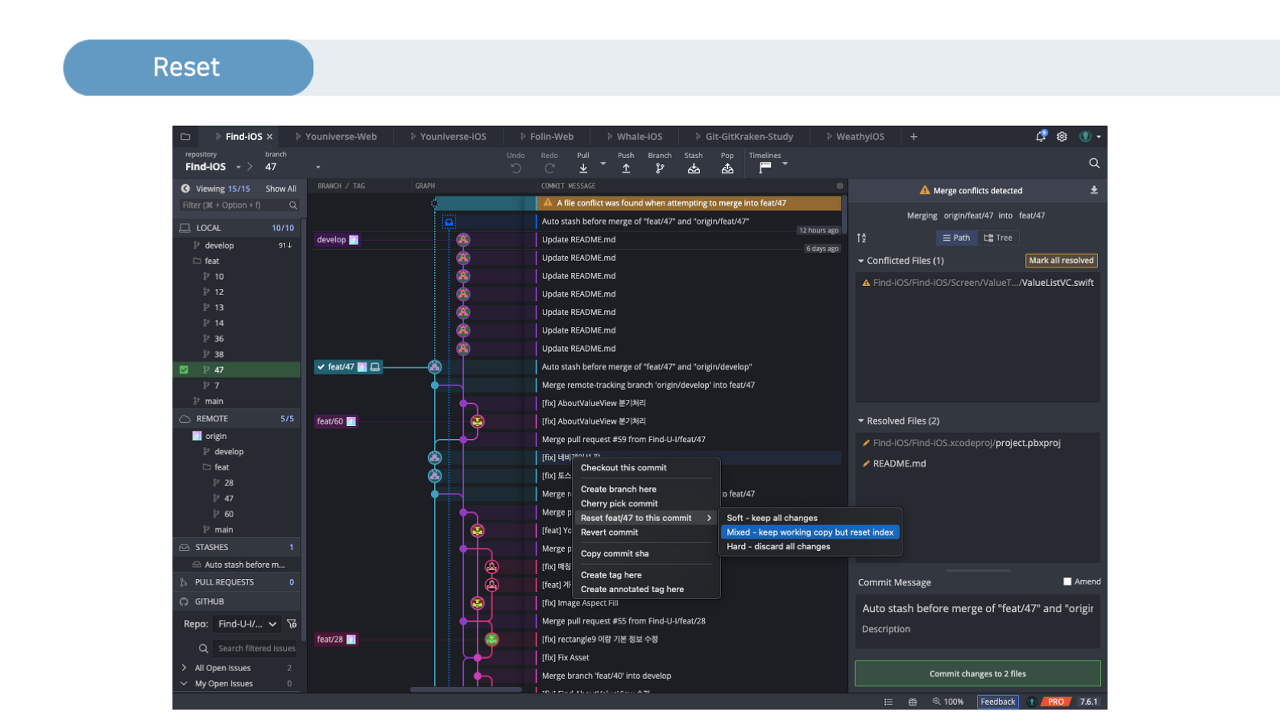
Task: Open the Timelines dropdown arrow
Action: [x=785, y=164]
